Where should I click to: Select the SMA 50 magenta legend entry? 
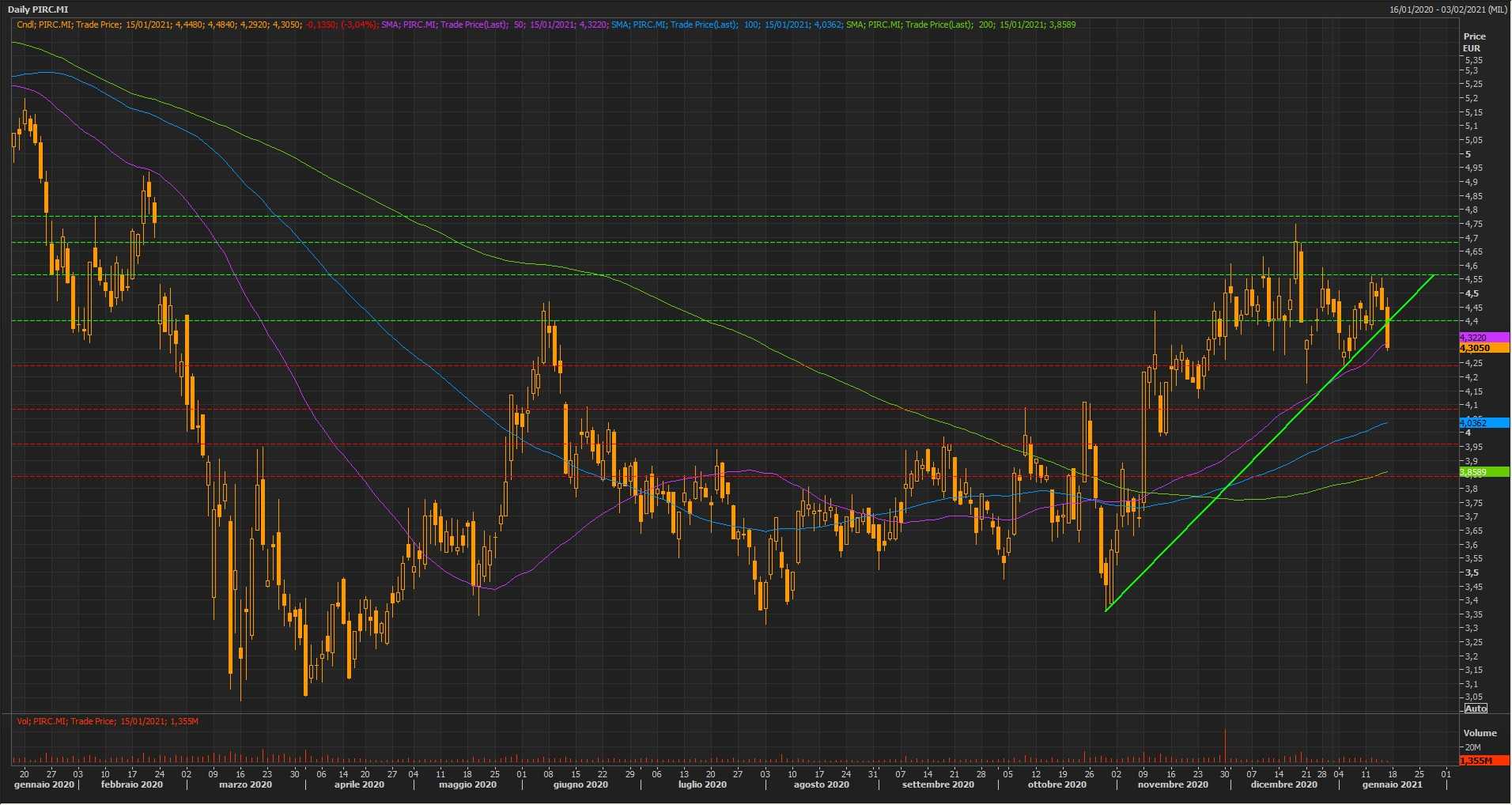(x=494, y=25)
